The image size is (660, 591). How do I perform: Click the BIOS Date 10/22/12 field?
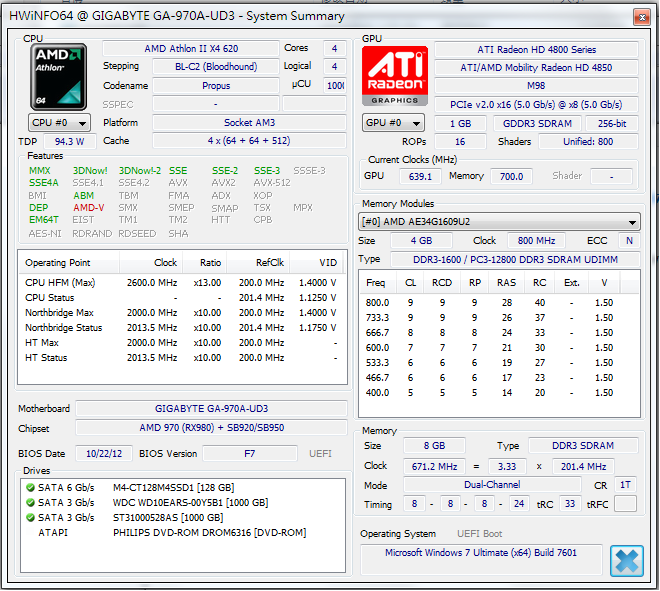[x=104, y=454]
